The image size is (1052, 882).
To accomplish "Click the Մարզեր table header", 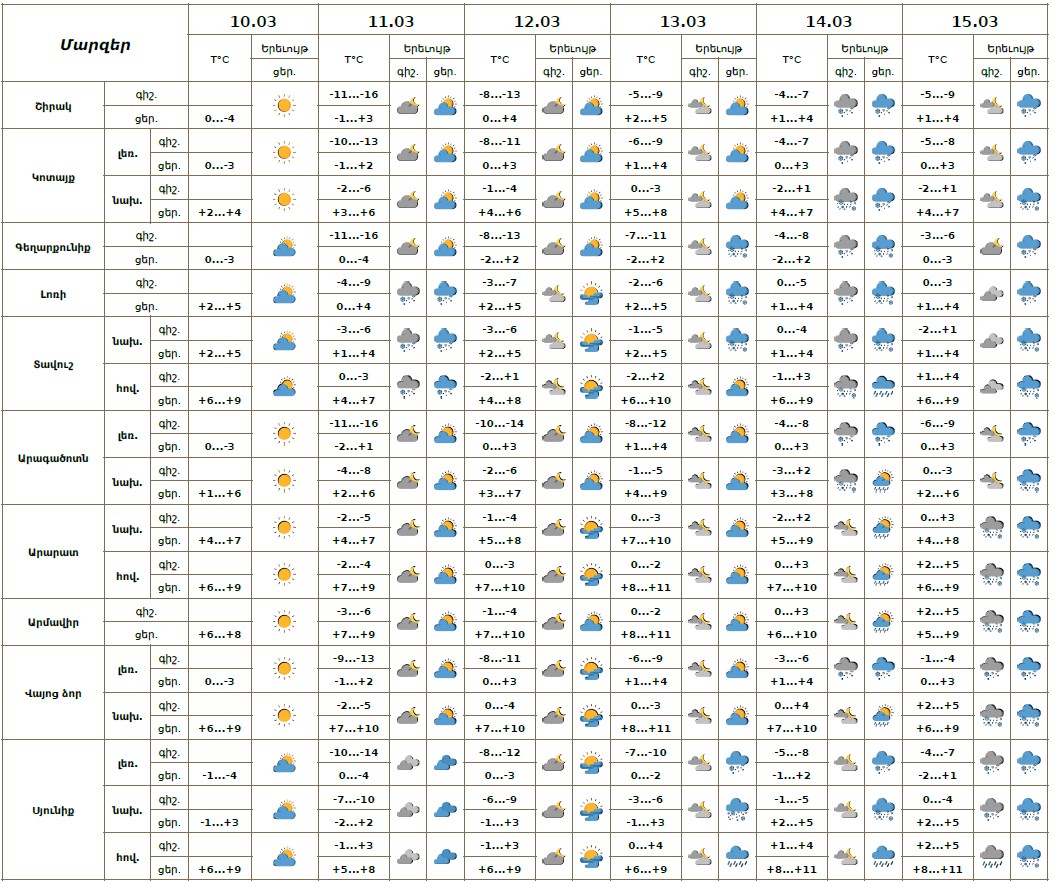I will tap(95, 44).
